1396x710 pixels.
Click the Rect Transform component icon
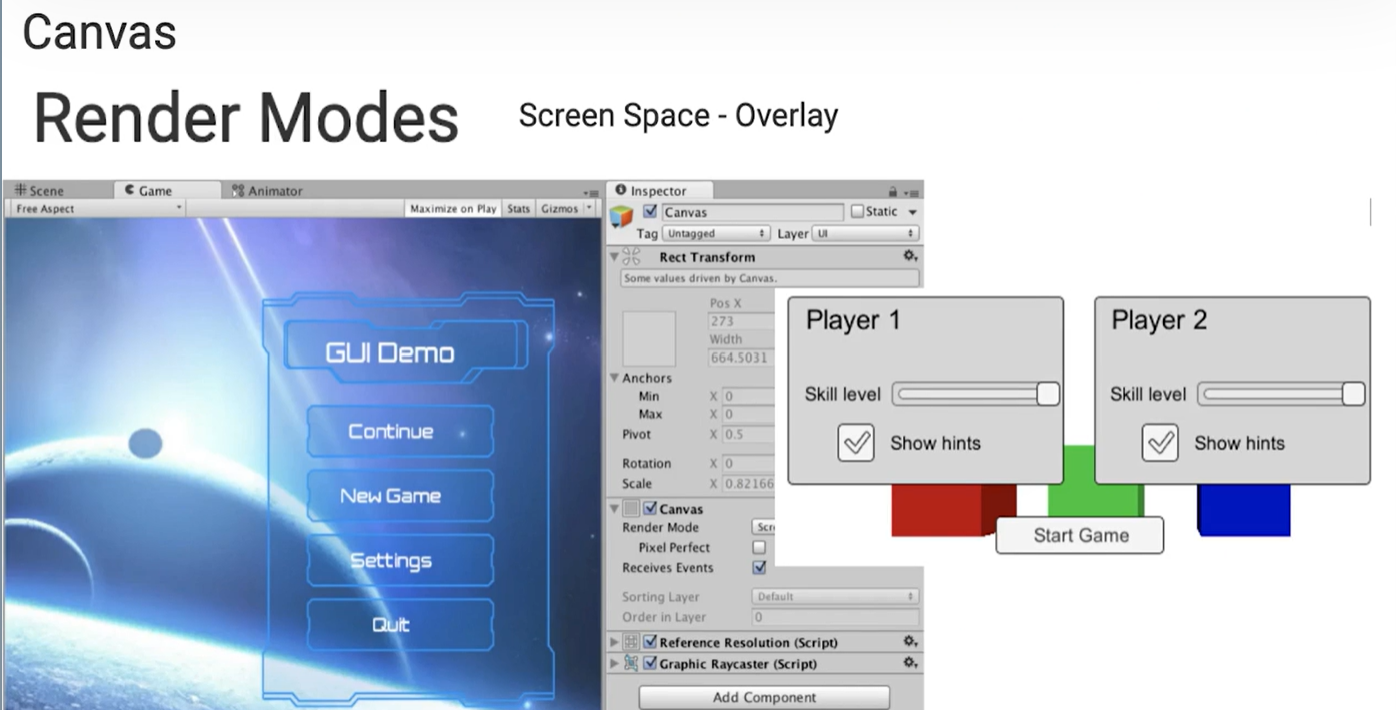click(632, 257)
